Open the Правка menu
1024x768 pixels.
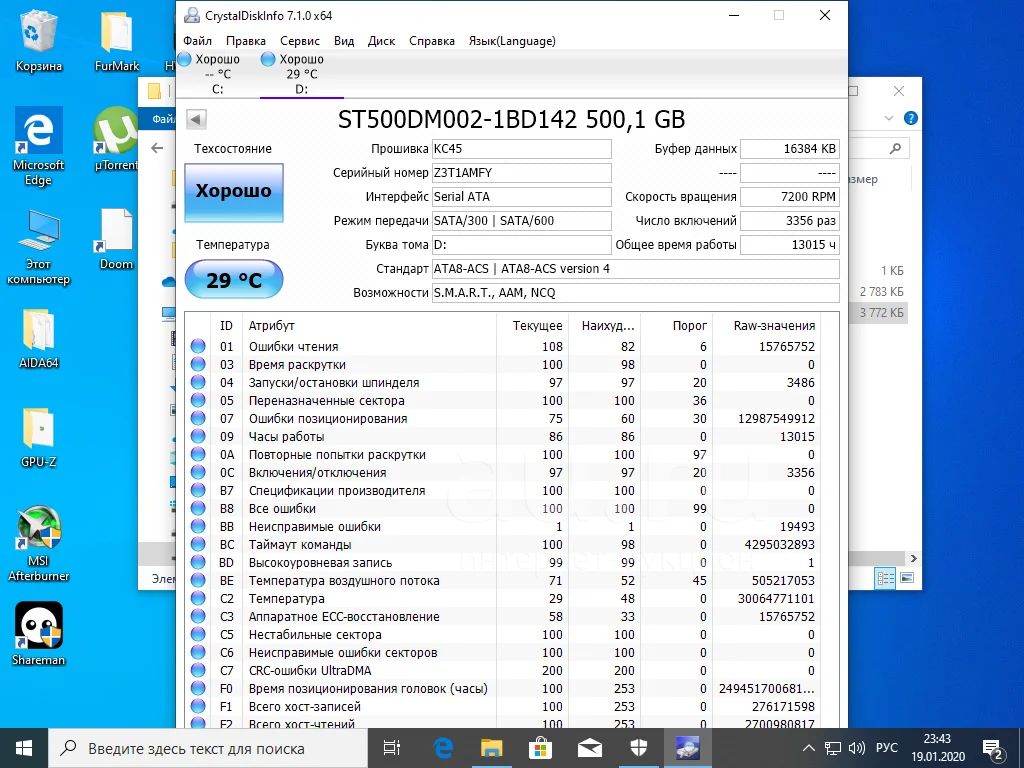pos(246,40)
